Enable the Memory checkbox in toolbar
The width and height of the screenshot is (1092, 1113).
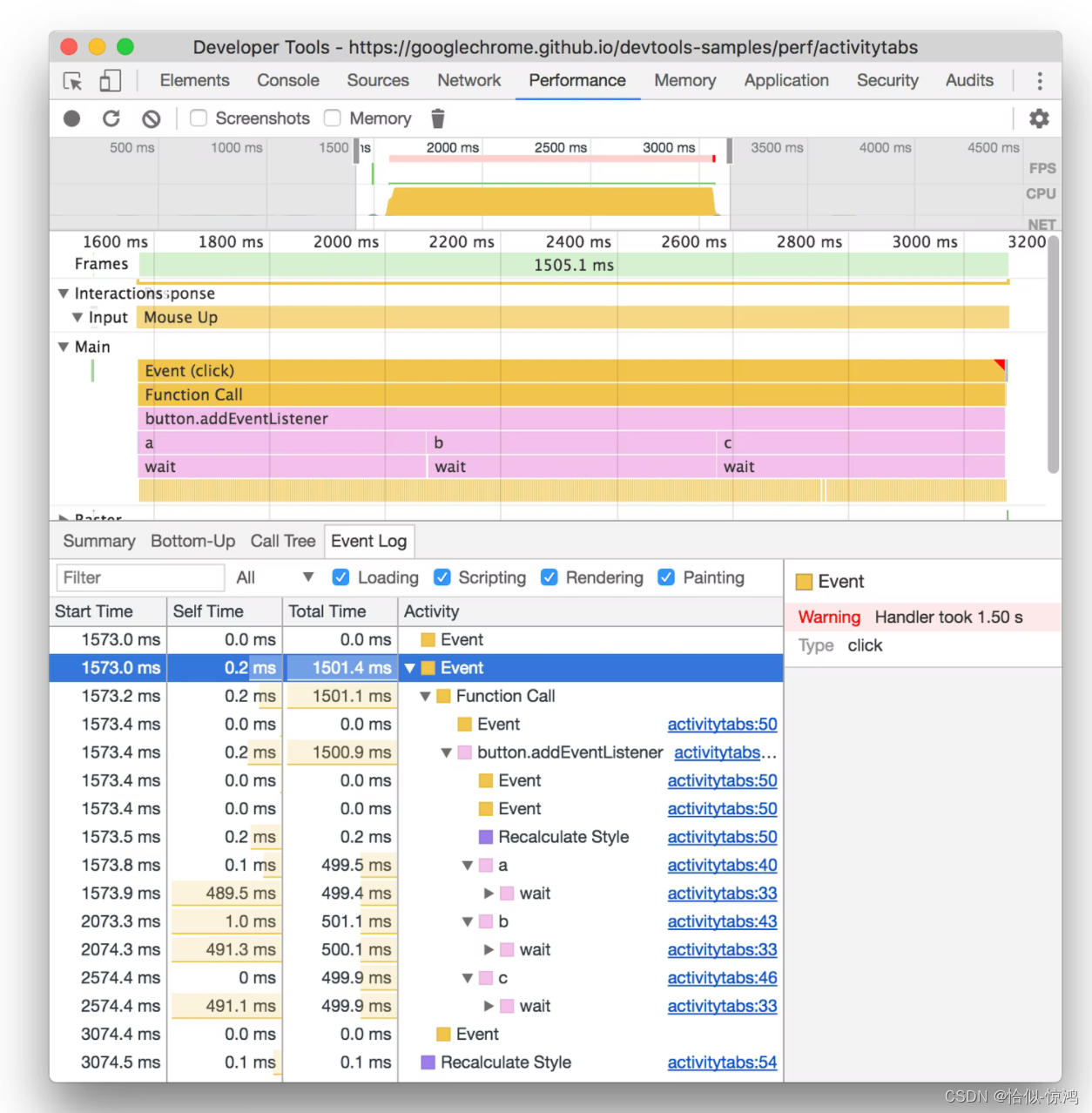[x=333, y=118]
